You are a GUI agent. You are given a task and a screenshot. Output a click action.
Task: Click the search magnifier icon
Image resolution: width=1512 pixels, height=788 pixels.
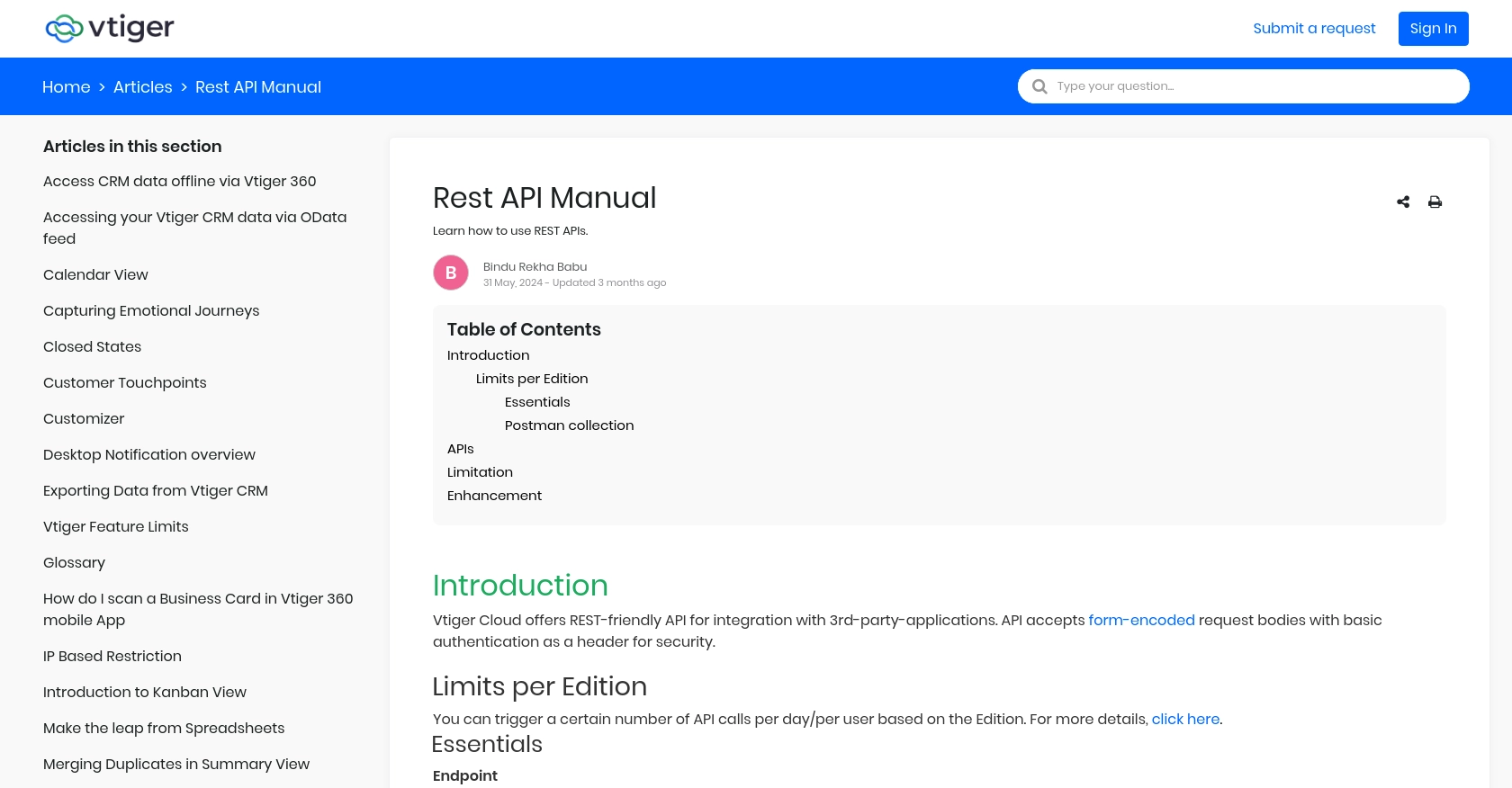tap(1039, 86)
